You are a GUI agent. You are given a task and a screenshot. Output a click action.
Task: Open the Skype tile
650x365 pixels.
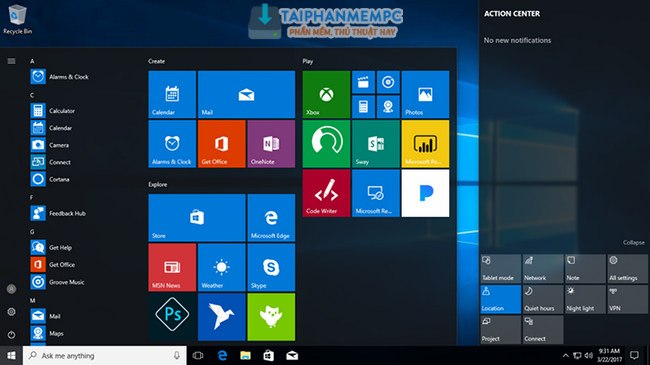[271, 268]
